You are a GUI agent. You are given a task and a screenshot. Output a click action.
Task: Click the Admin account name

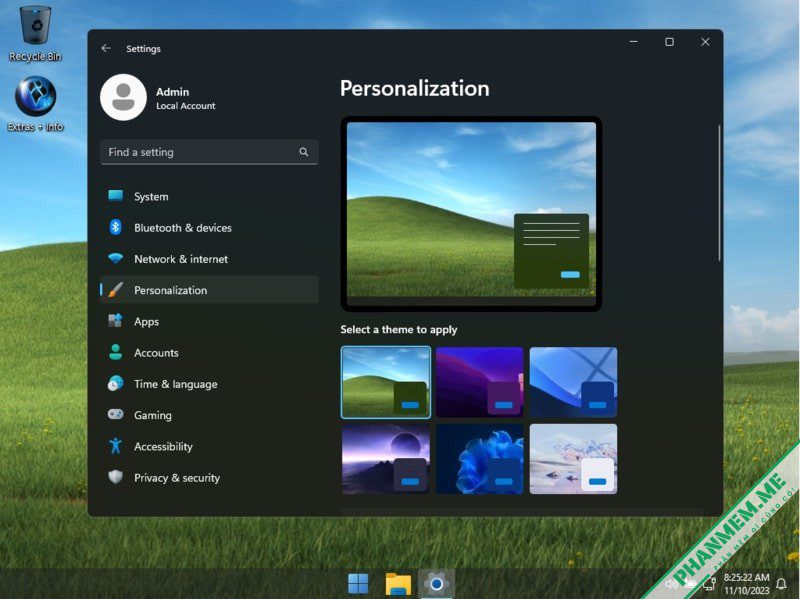pos(172,92)
